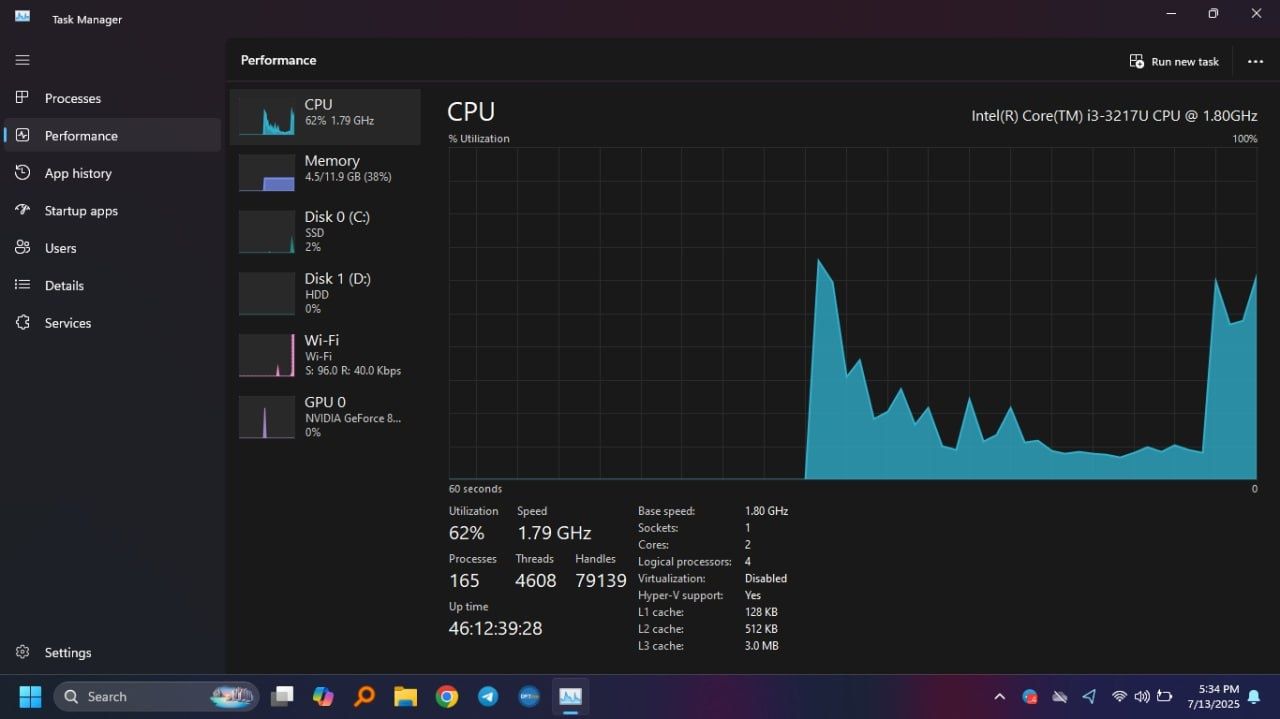This screenshot has height=719, width=1280.
Task: Toggle the hamburger navigation menu
Action: coord(22,60)
